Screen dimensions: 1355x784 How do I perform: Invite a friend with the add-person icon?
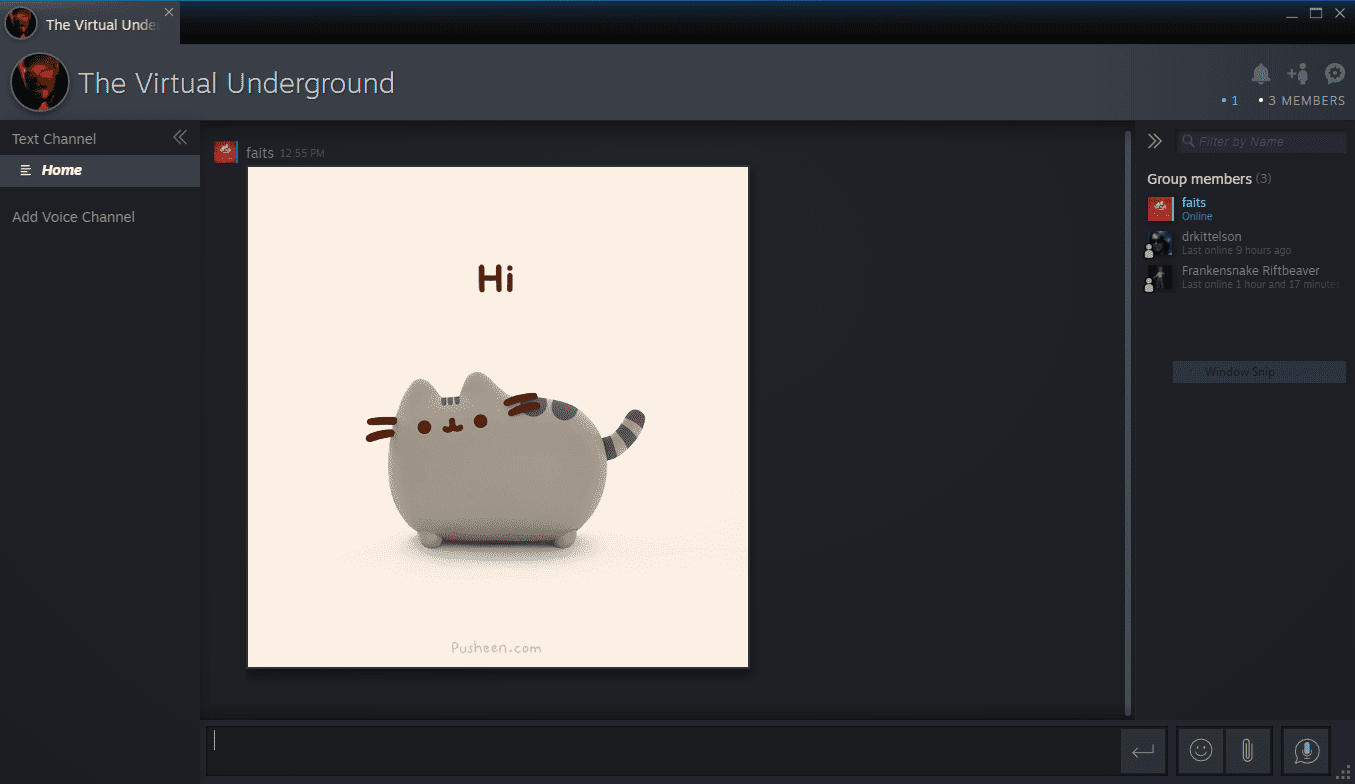coord(1298,74)
